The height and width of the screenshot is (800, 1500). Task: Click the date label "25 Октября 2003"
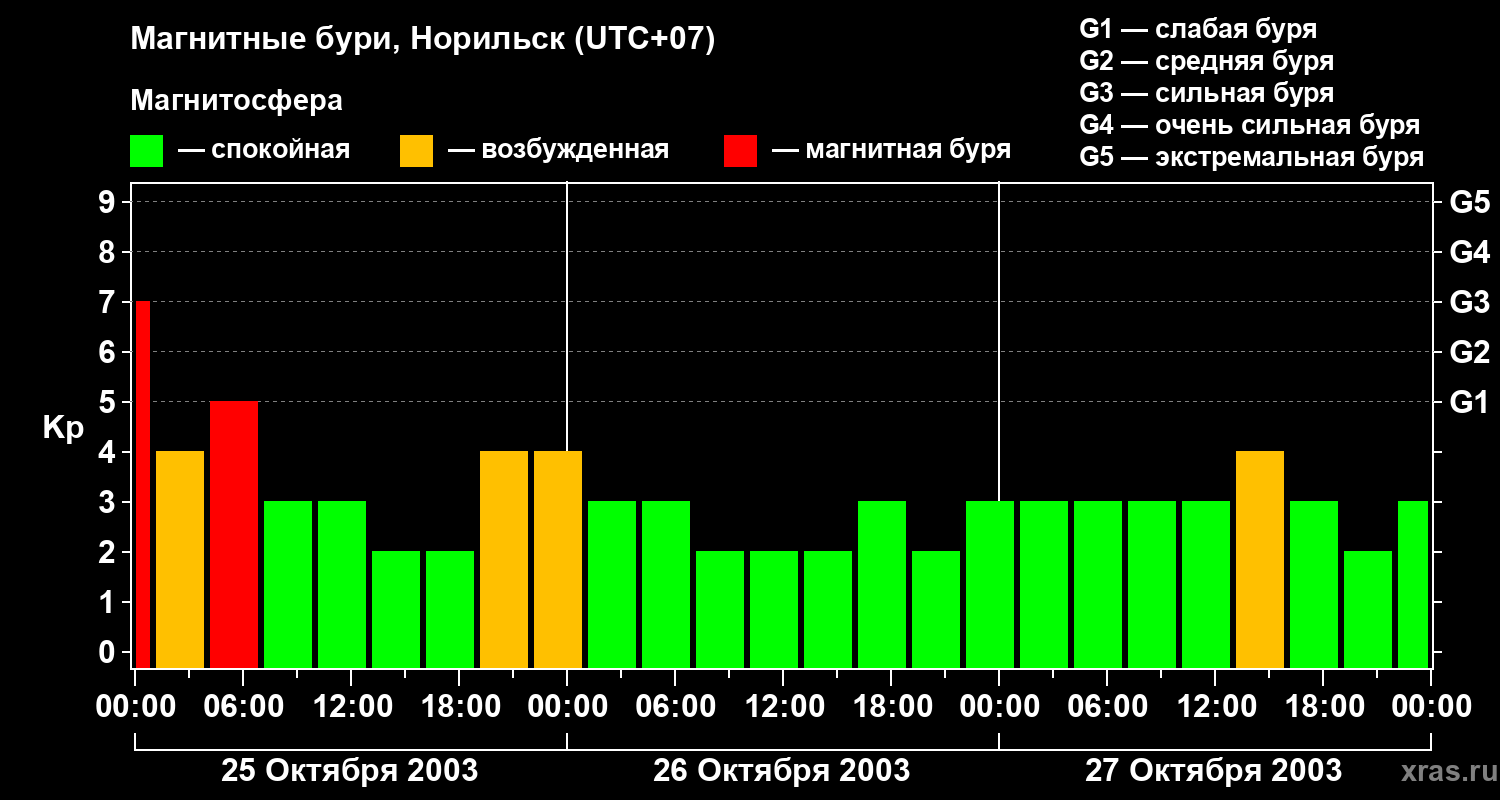pyautogui.click(x=349, y=770)
